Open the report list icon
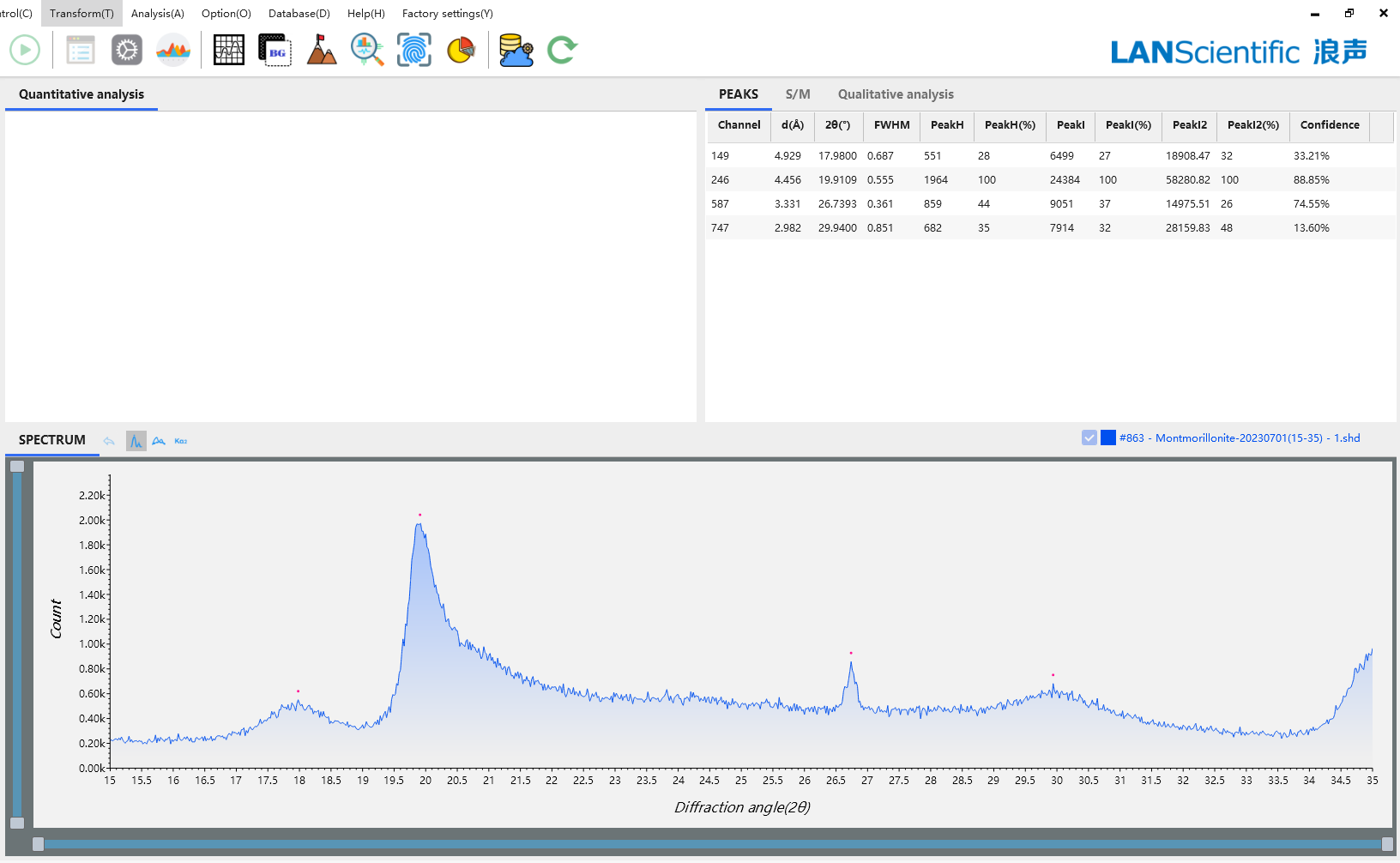The image size is (1400, 863). point(81,50)
